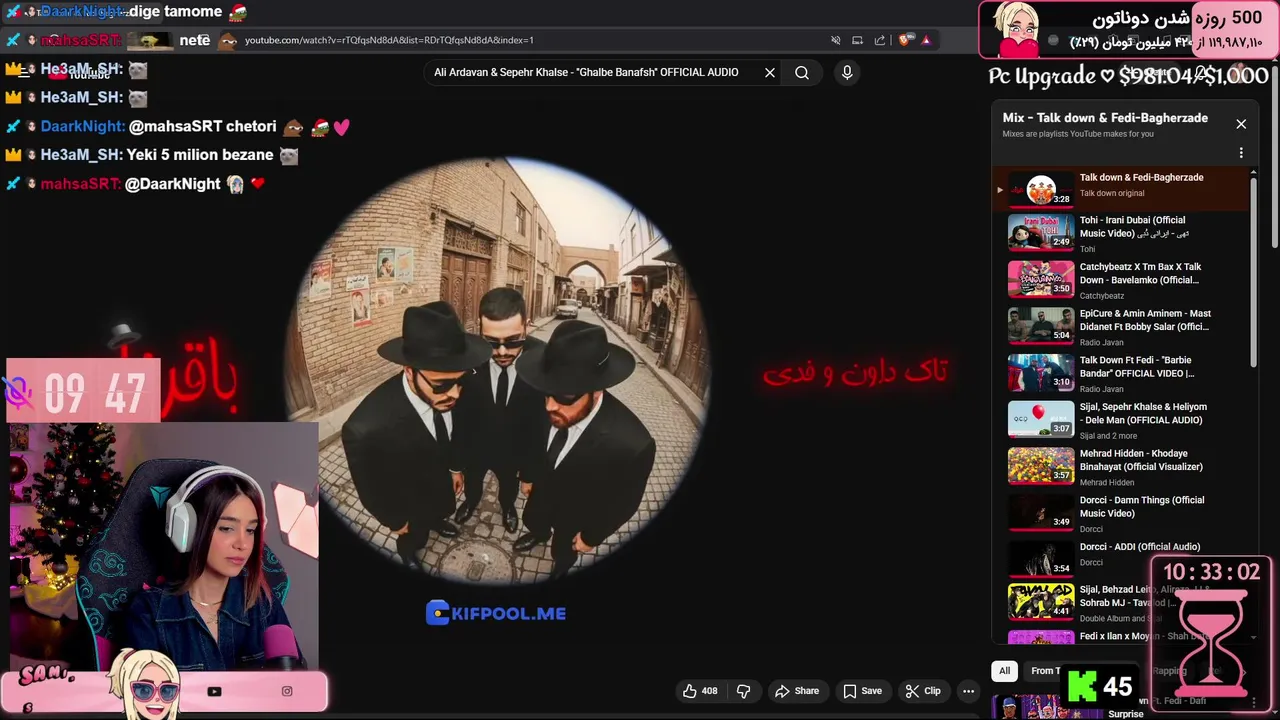Click the muted-tab speaker icon in address bar
Image resolution: width=1280 pixels, height=720 pixels.
click(836, 40)
